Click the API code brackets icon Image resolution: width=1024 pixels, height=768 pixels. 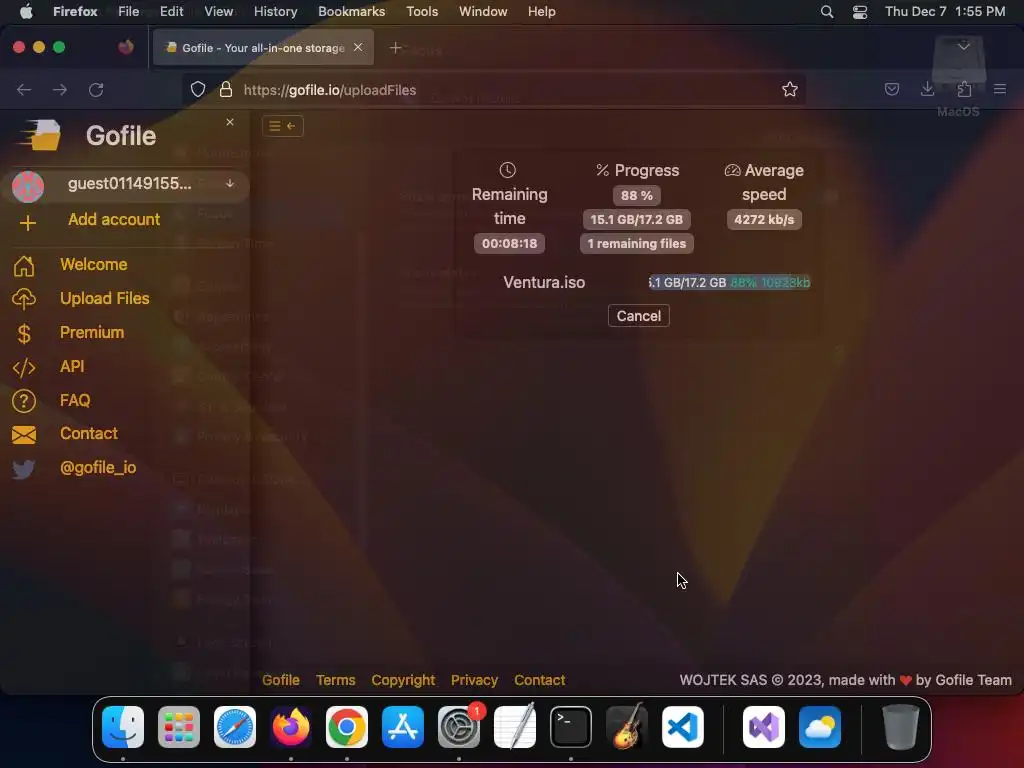click(x=24, y=368)
